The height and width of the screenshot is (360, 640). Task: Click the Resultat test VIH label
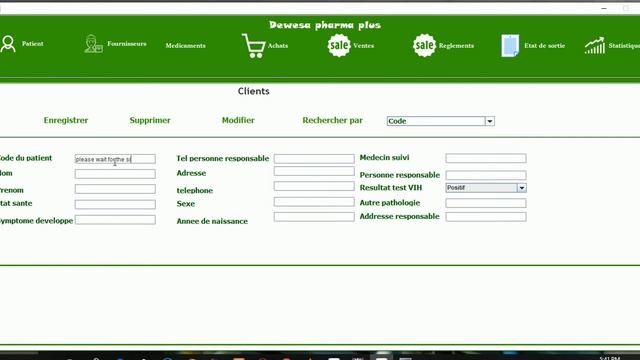point(391,188)
